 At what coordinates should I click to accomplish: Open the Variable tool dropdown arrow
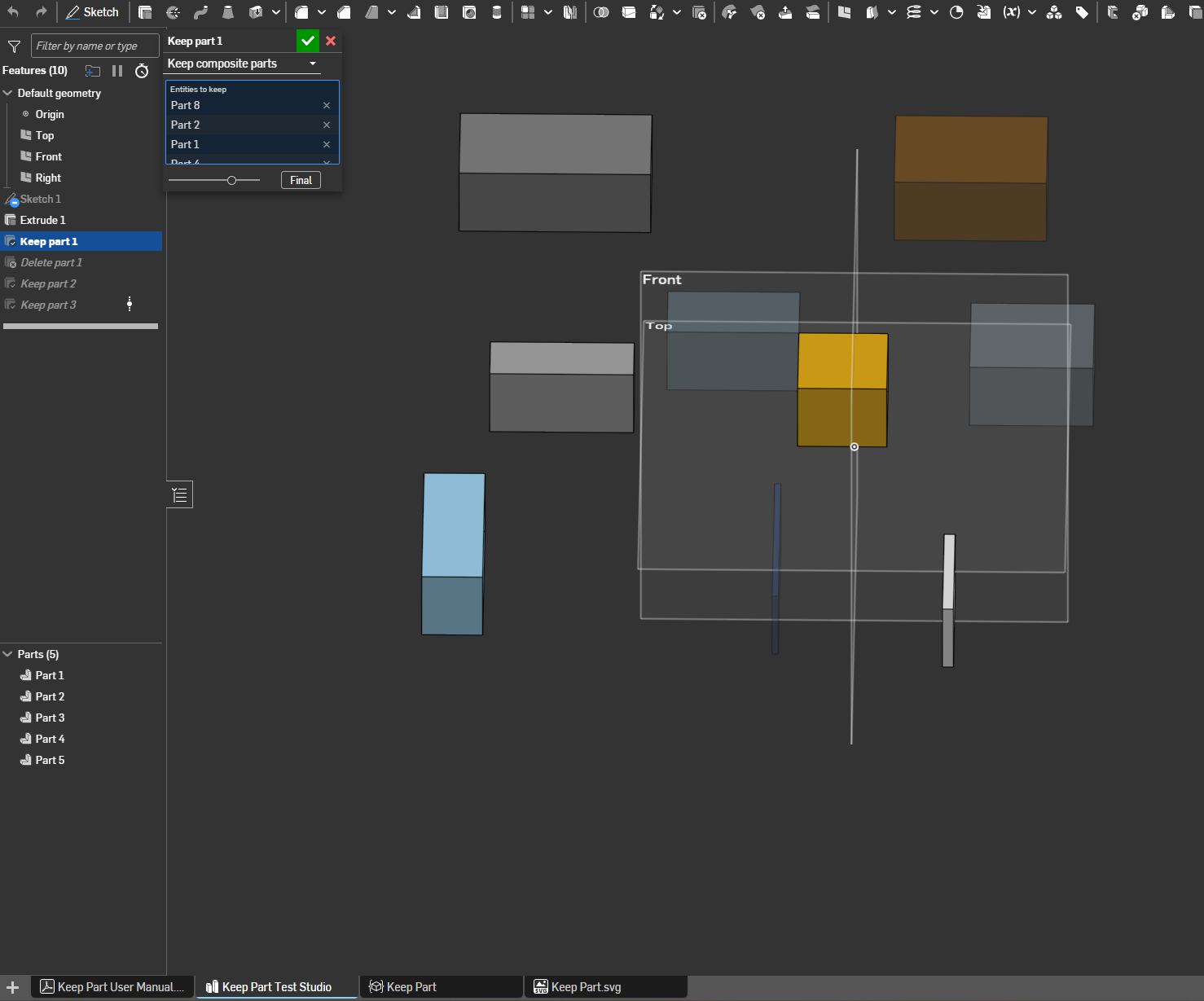pos(1032,12)
